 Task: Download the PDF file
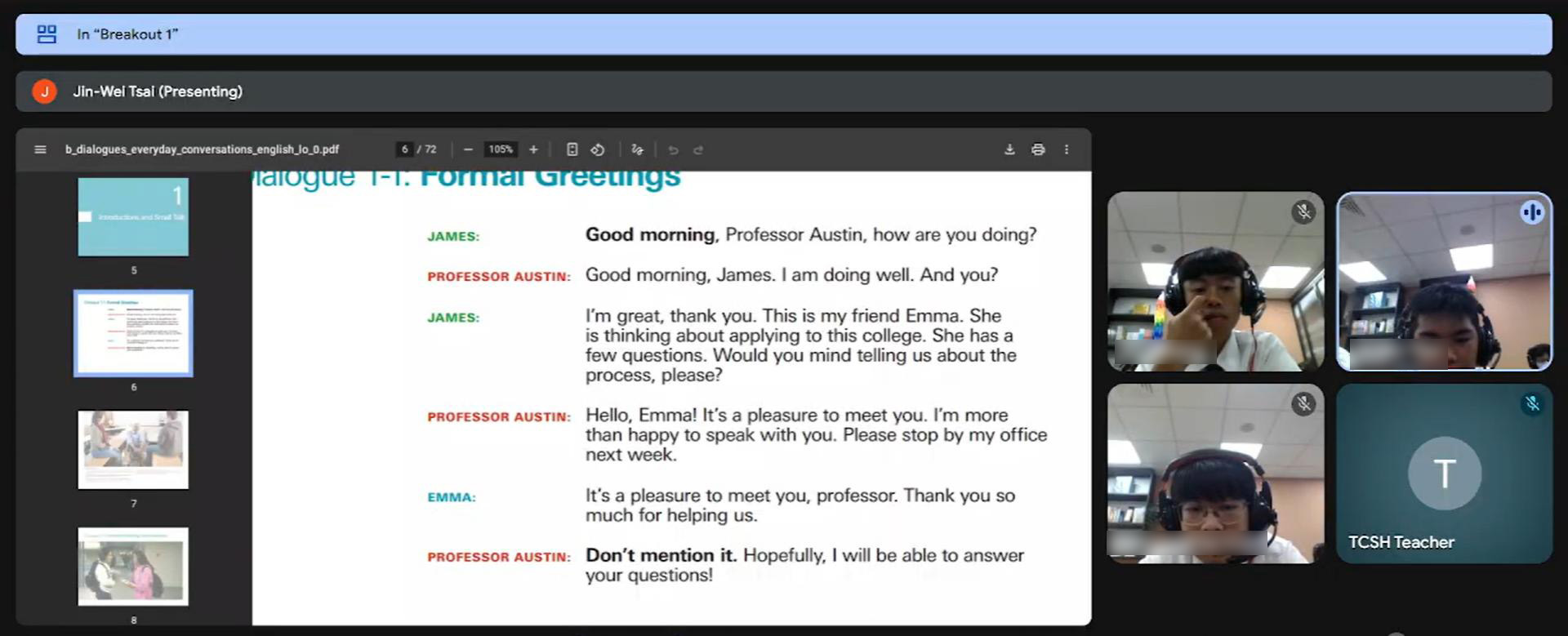point(1009,149)
